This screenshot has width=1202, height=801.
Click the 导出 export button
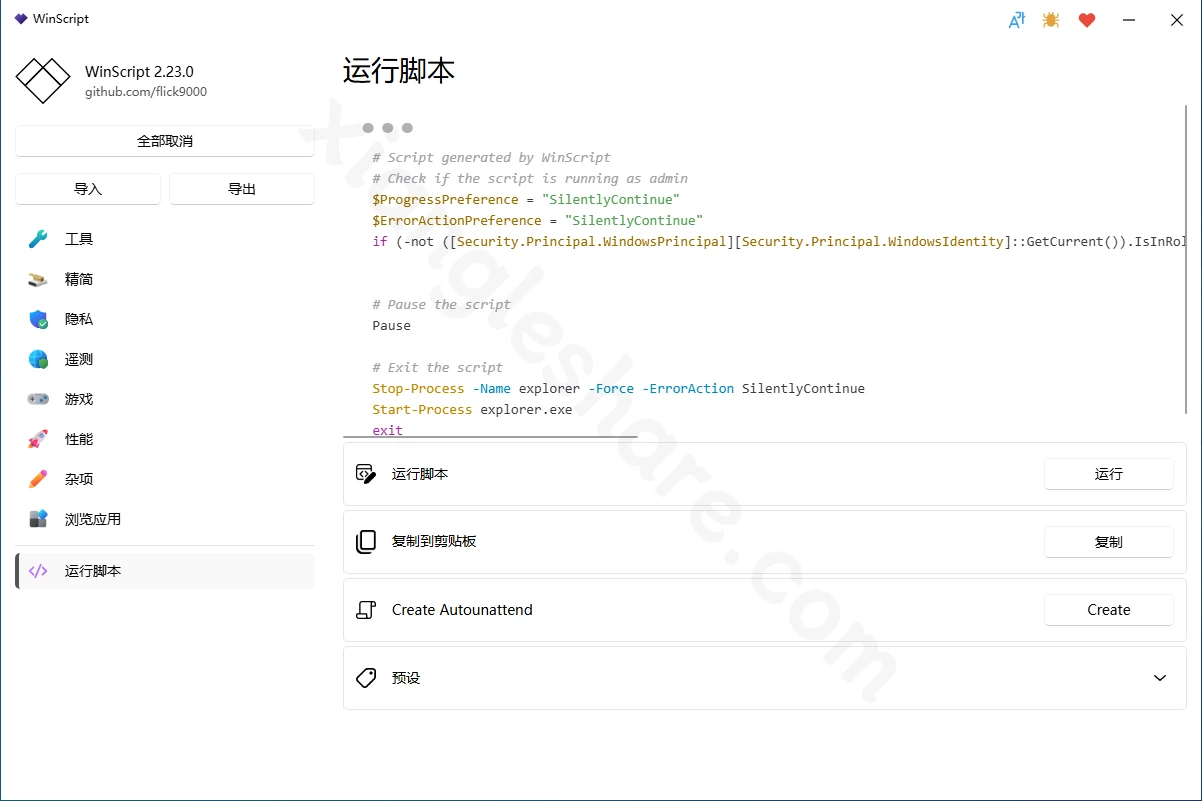point(242,189)
